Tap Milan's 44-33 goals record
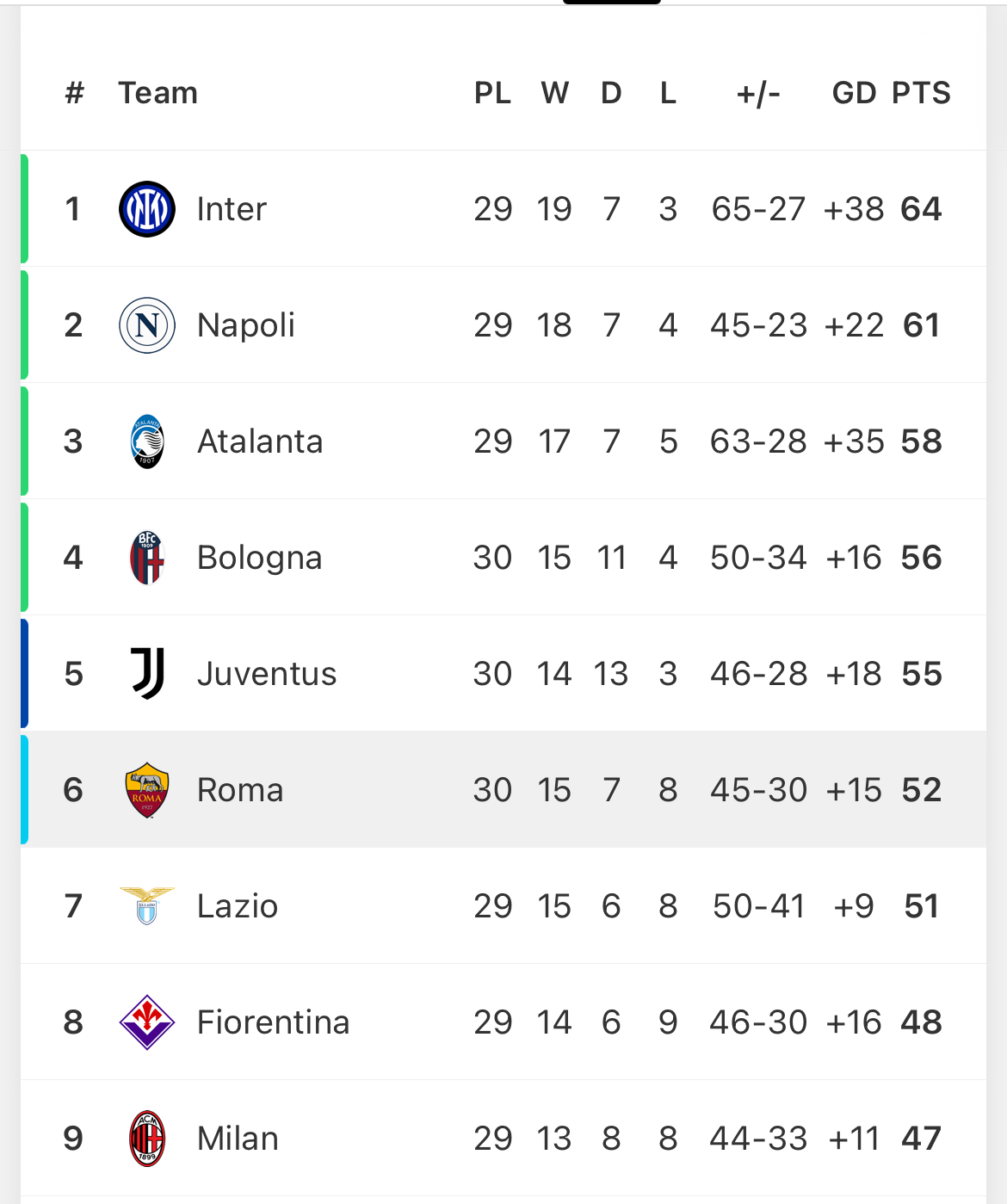Screen dimensions: 1007x1204 (758, 1139)
